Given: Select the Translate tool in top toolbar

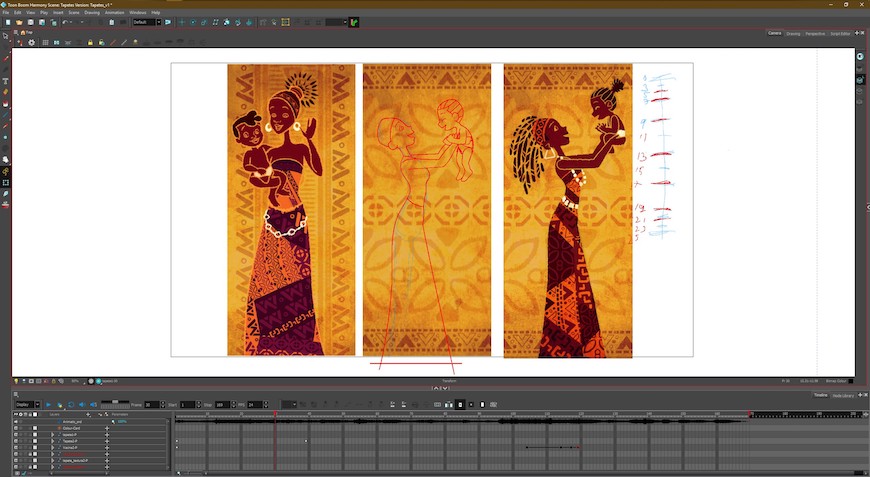Looking at the screenshot, I should 181,22.
